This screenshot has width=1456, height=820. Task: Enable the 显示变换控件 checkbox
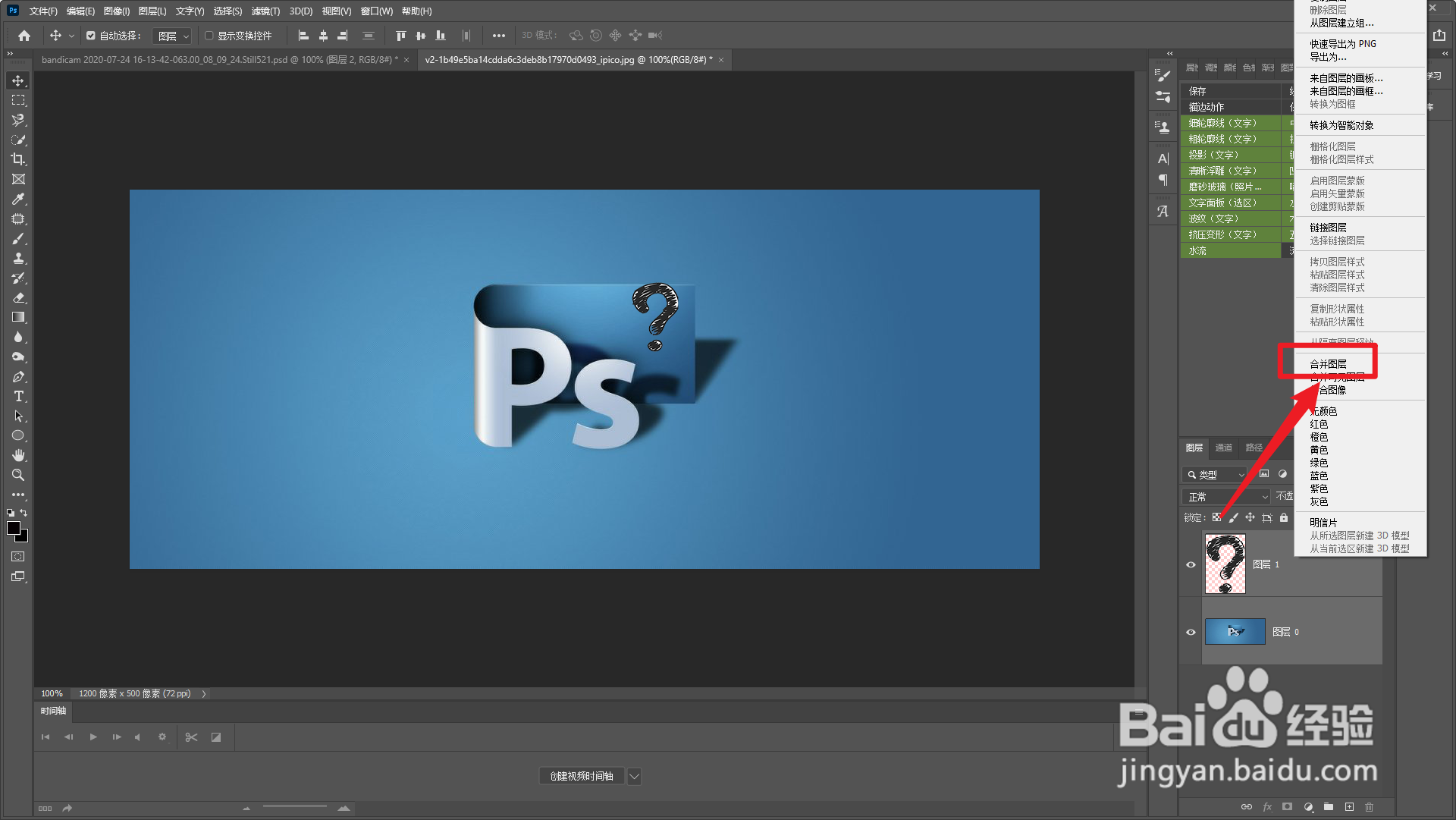(209, 36)
